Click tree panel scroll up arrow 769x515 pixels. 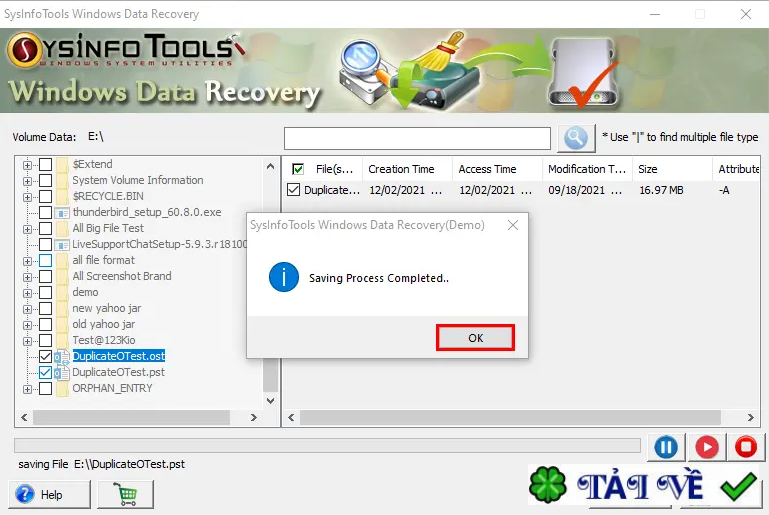click(x=270, y=167)
